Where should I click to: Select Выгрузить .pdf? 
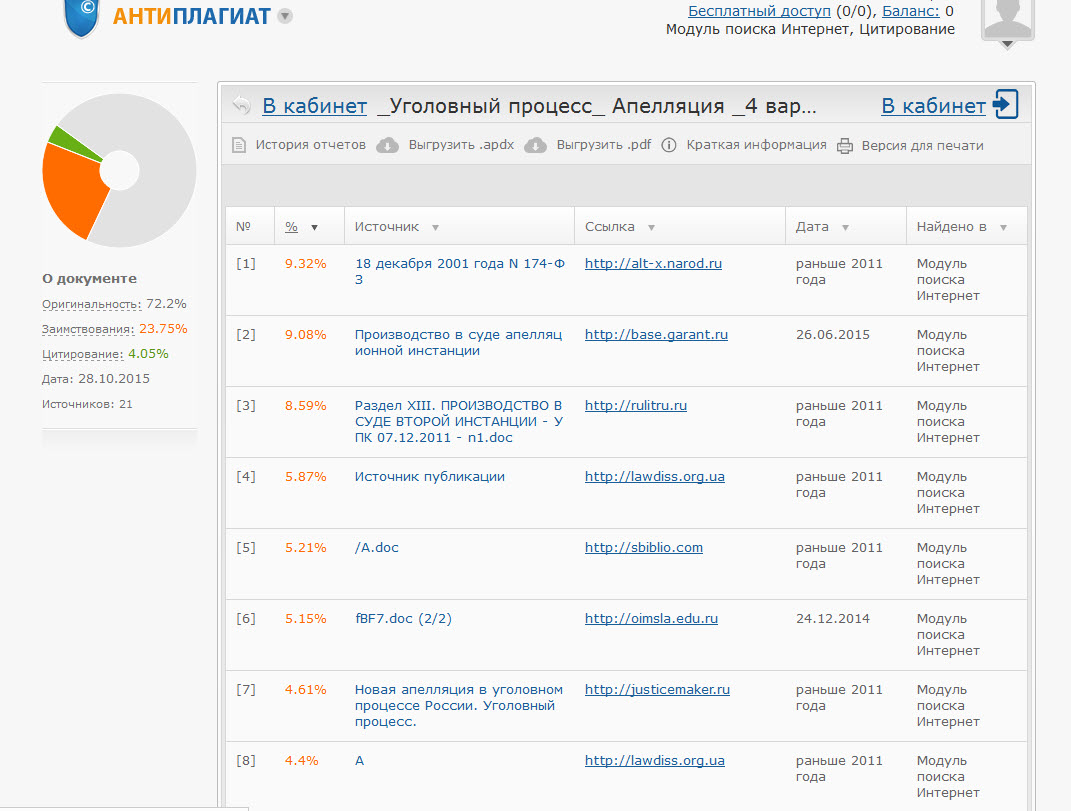click(x=604, y=145)
